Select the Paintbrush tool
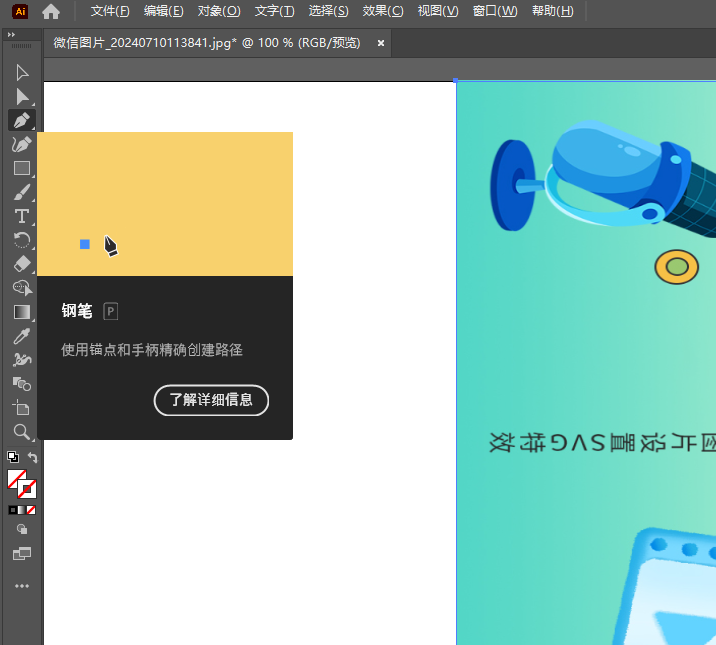The height and width of the screenshot is (645, 716). click(x=22, y=192)
